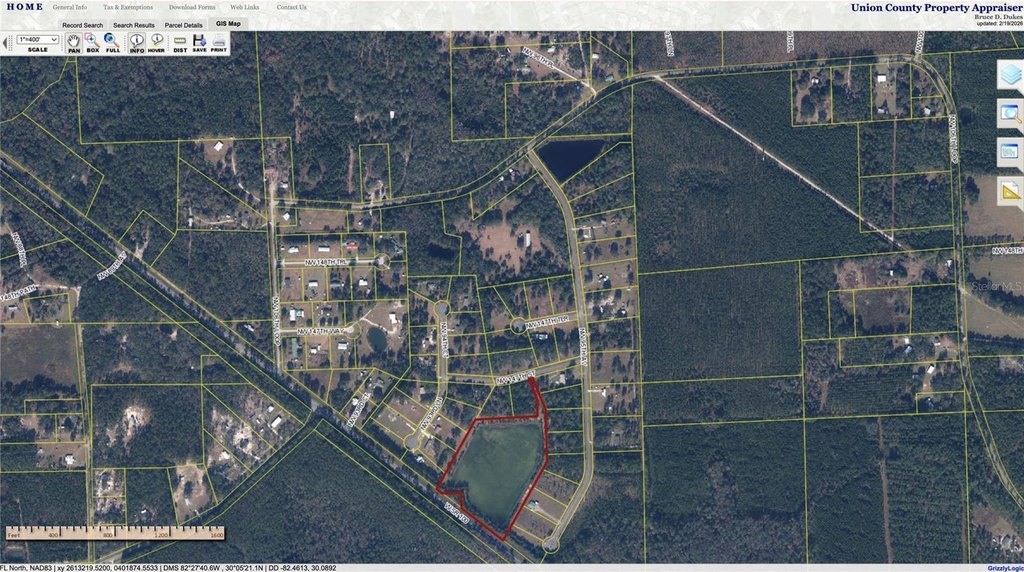Activate the Box zoom tool
This screenshot has width=1024, height=572.
(x=92, y=42)
